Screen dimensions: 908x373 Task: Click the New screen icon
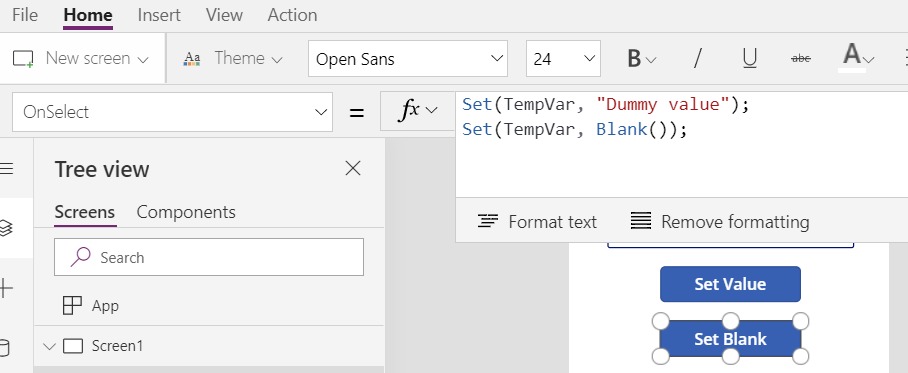tap(23, 59)
